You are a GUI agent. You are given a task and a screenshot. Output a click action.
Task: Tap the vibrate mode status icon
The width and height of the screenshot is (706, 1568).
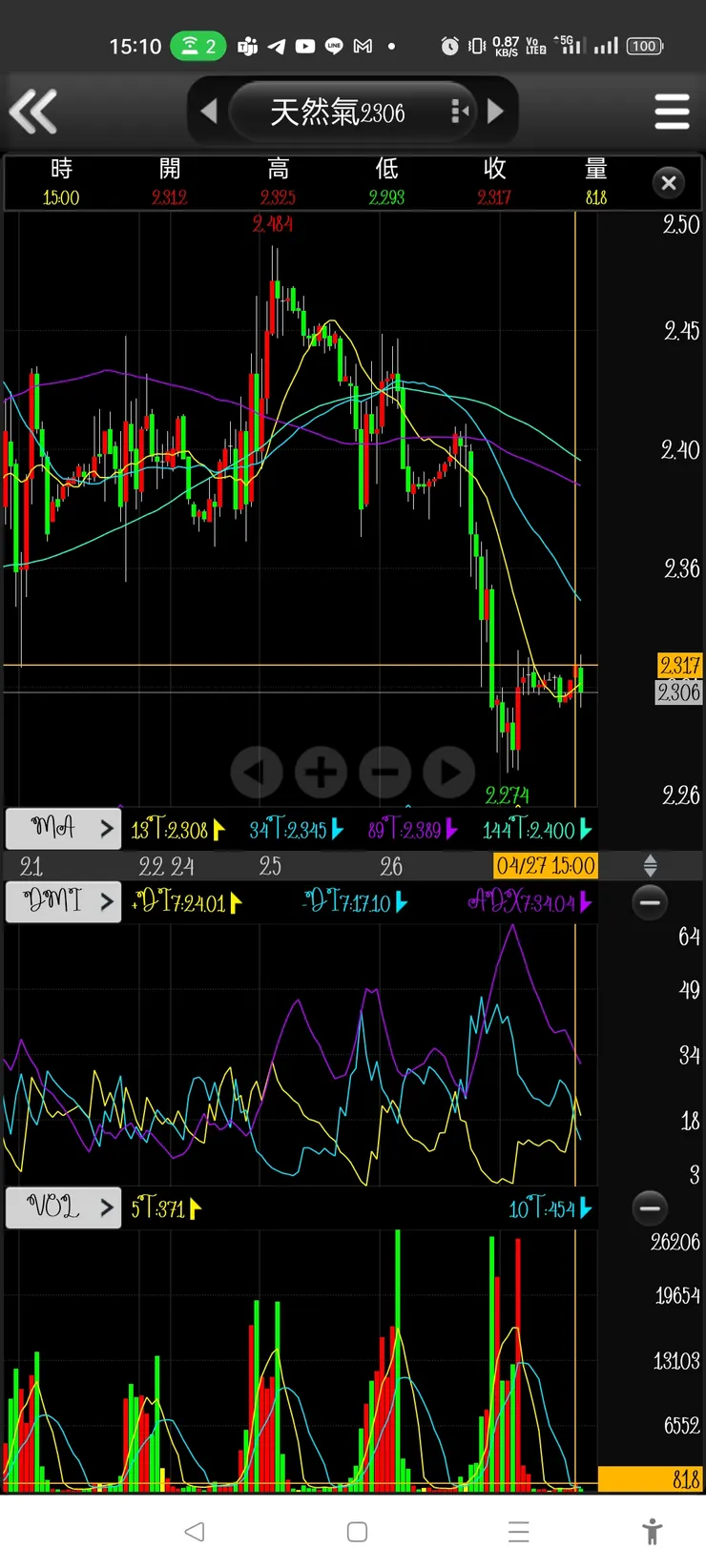click(x=477, y=46)
